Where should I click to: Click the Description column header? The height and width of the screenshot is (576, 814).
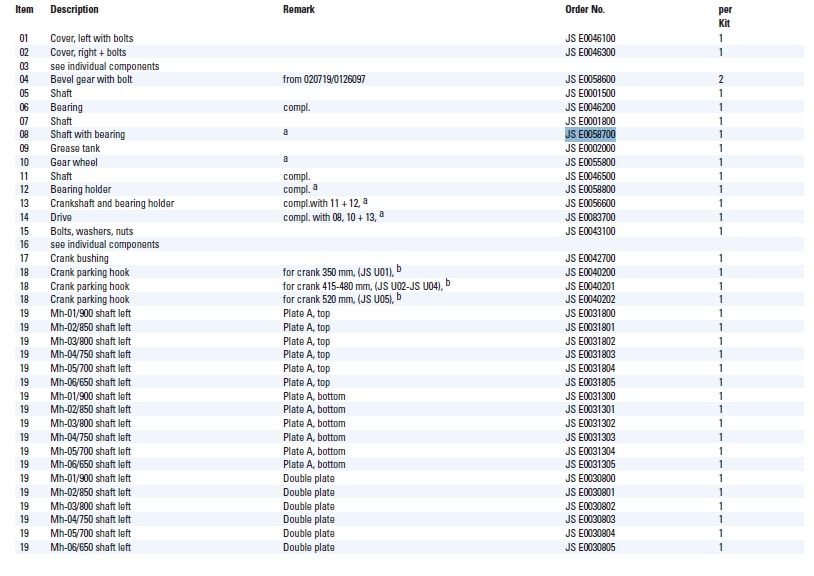pyautogui.click(x=75, y=9)
